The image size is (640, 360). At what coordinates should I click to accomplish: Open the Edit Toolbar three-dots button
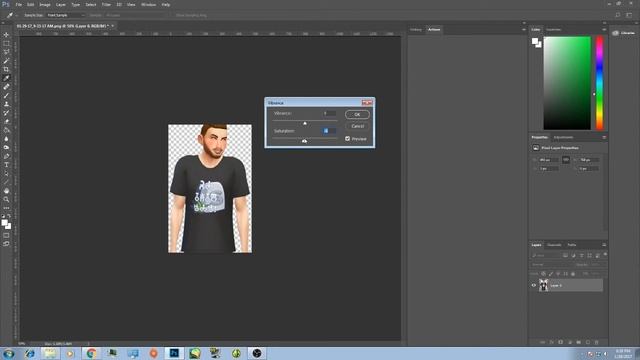click(6, 208)
